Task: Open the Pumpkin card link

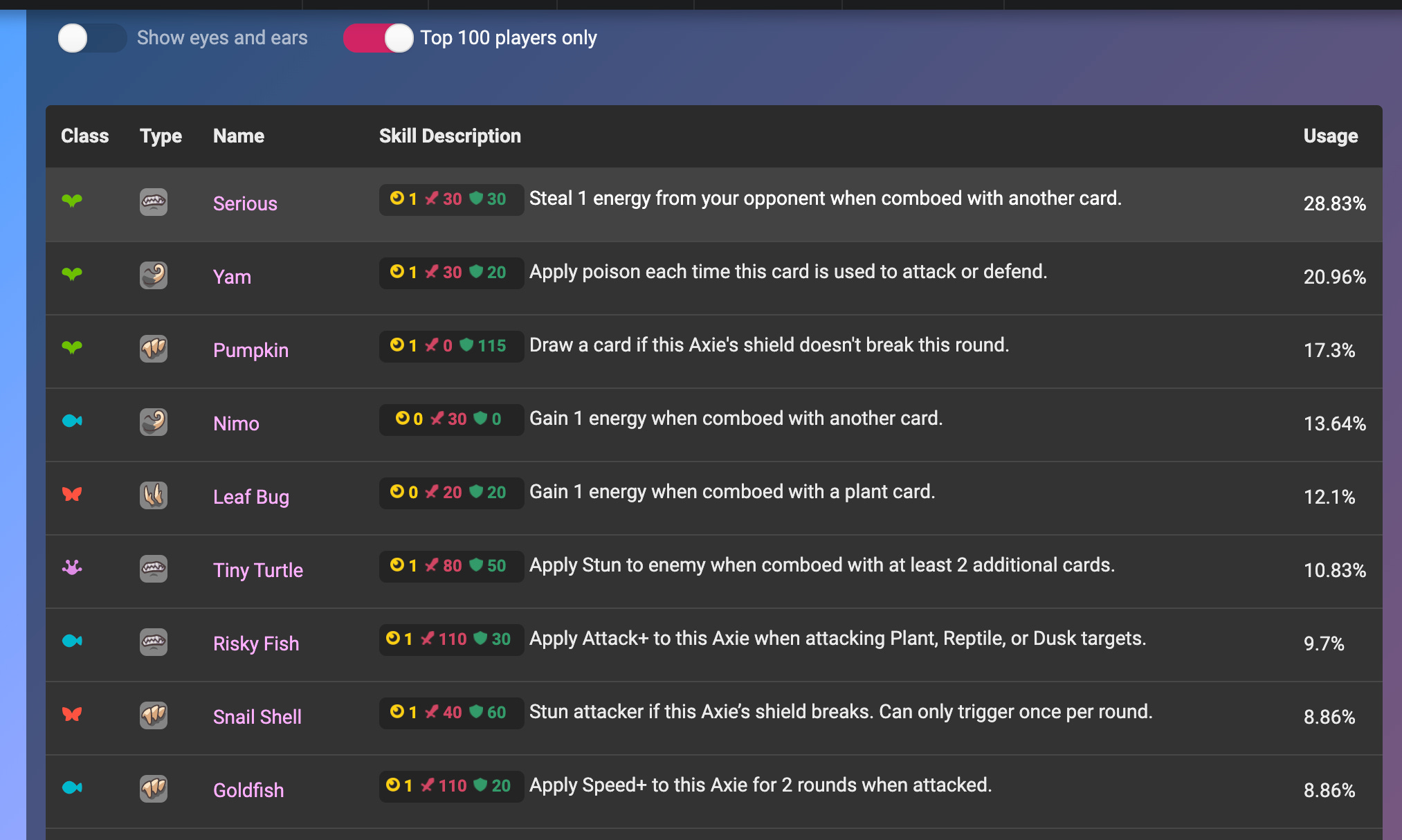Action: click(251, 350)
